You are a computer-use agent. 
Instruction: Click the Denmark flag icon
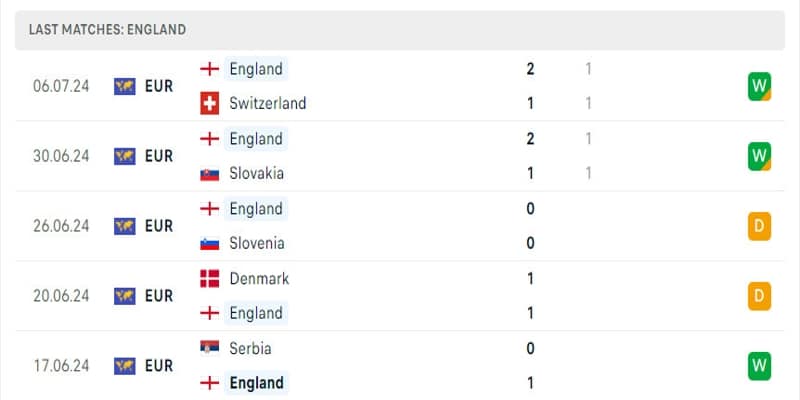[x=210, y=279]
